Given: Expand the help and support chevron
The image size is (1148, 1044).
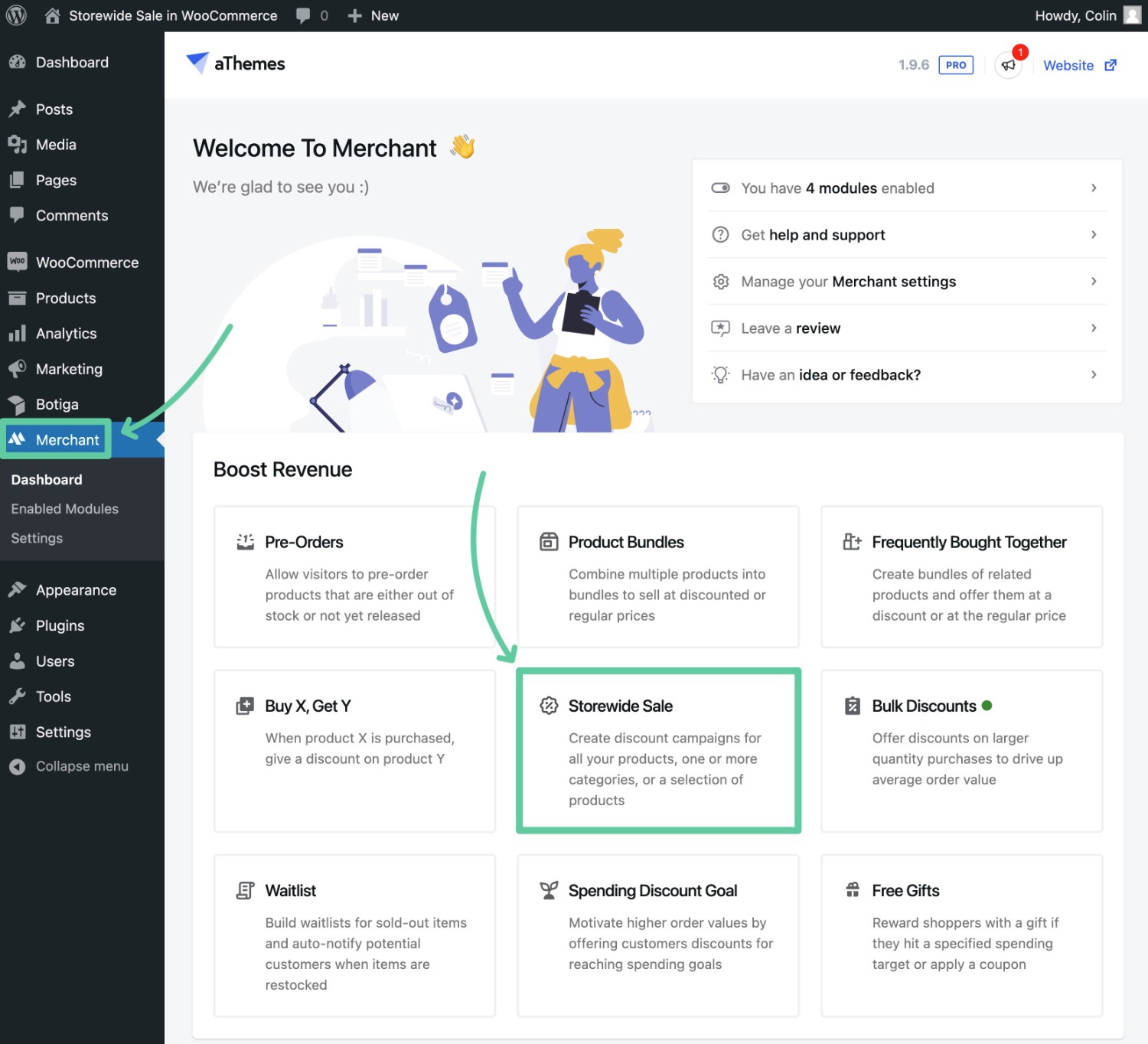Looking at the screenshot, I should click(1094, 234).
